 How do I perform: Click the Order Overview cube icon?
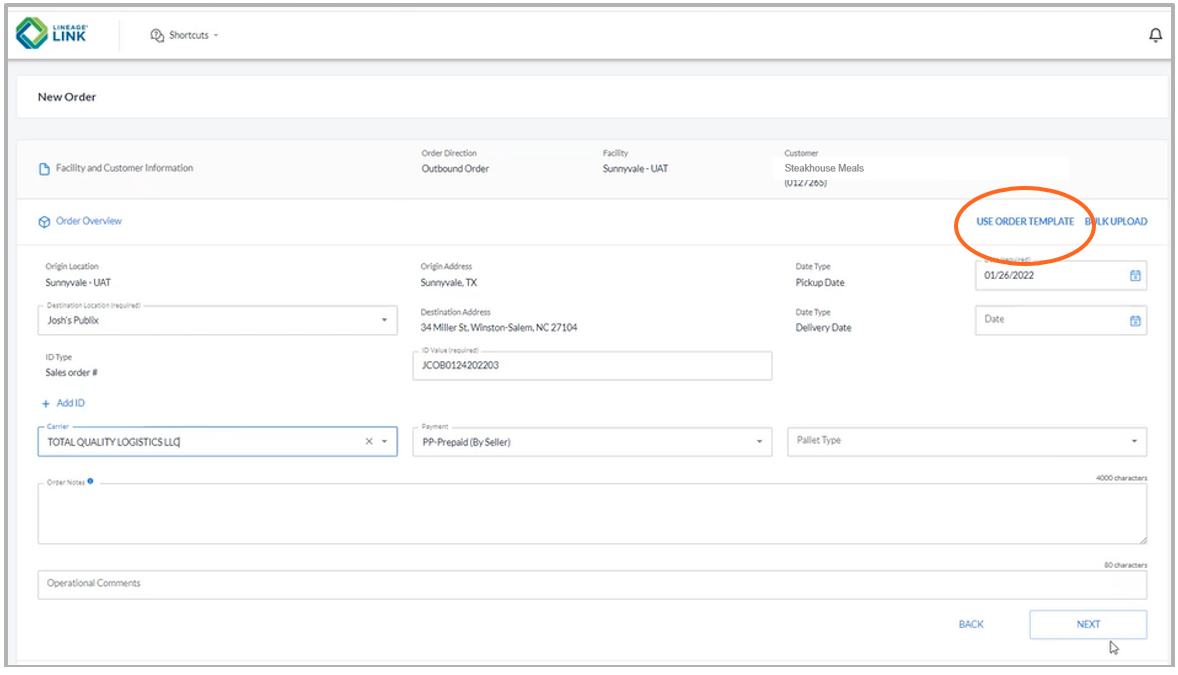(43, 221)
